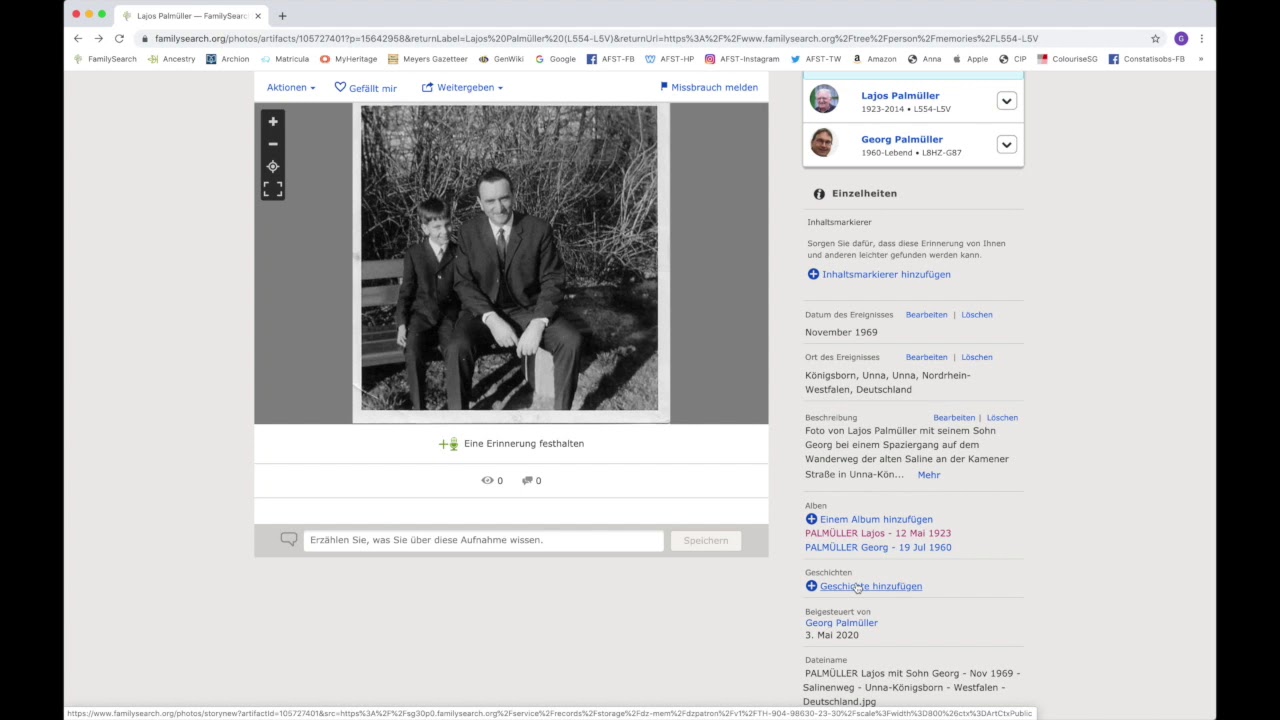
Task: Open the AFST-TW Twitter bookmark
Action: pos(816,59)
